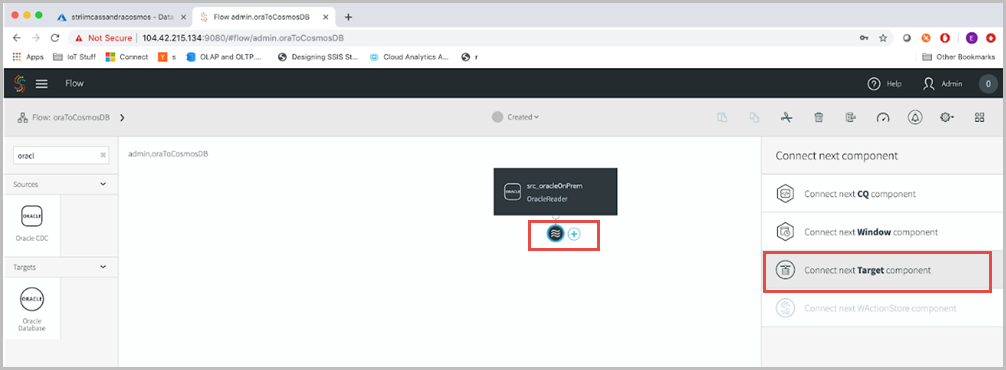Expand the flow breadcrumb chevron arrow
The width and height of the screenshot is (1006, 370).
click(x=122, y=117)
